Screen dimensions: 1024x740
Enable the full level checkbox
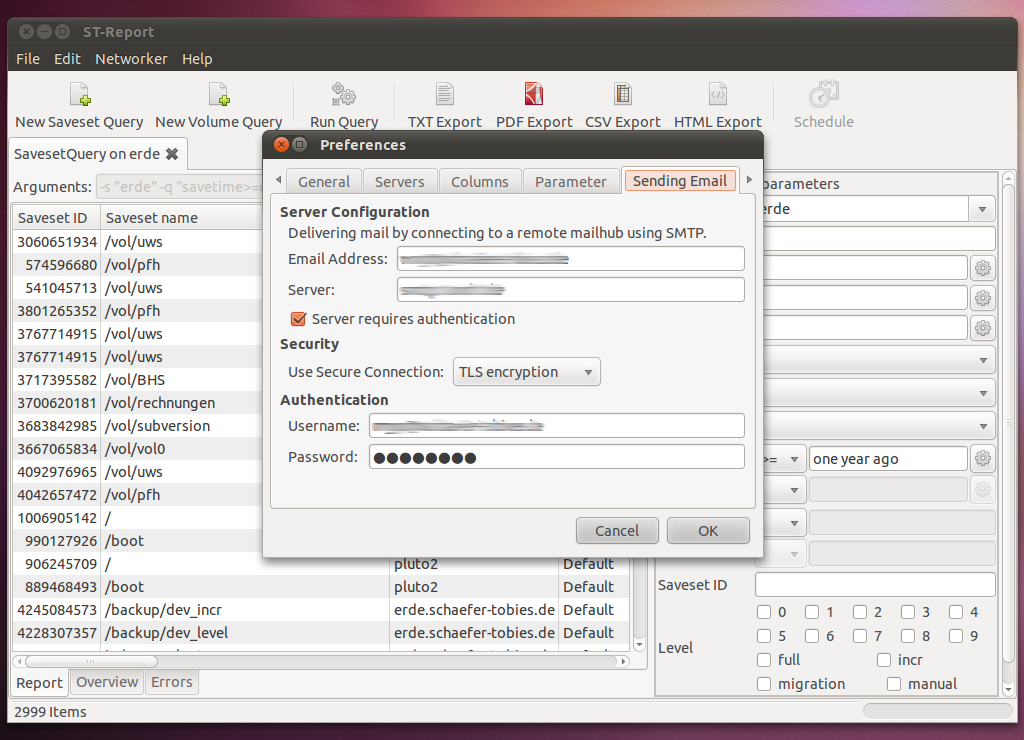pos(763,660)
